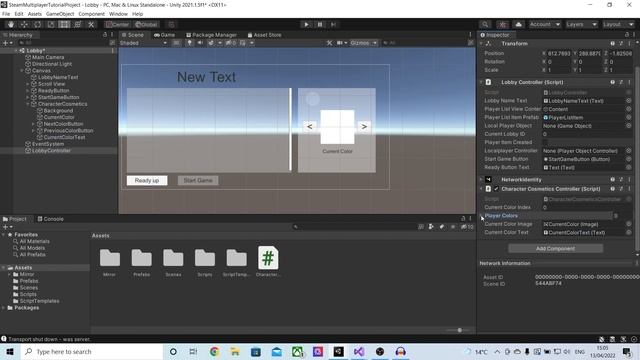Select Main Camera in Hierarchy
The height and width of the screenshot is (360, 640).
[48, 58]
